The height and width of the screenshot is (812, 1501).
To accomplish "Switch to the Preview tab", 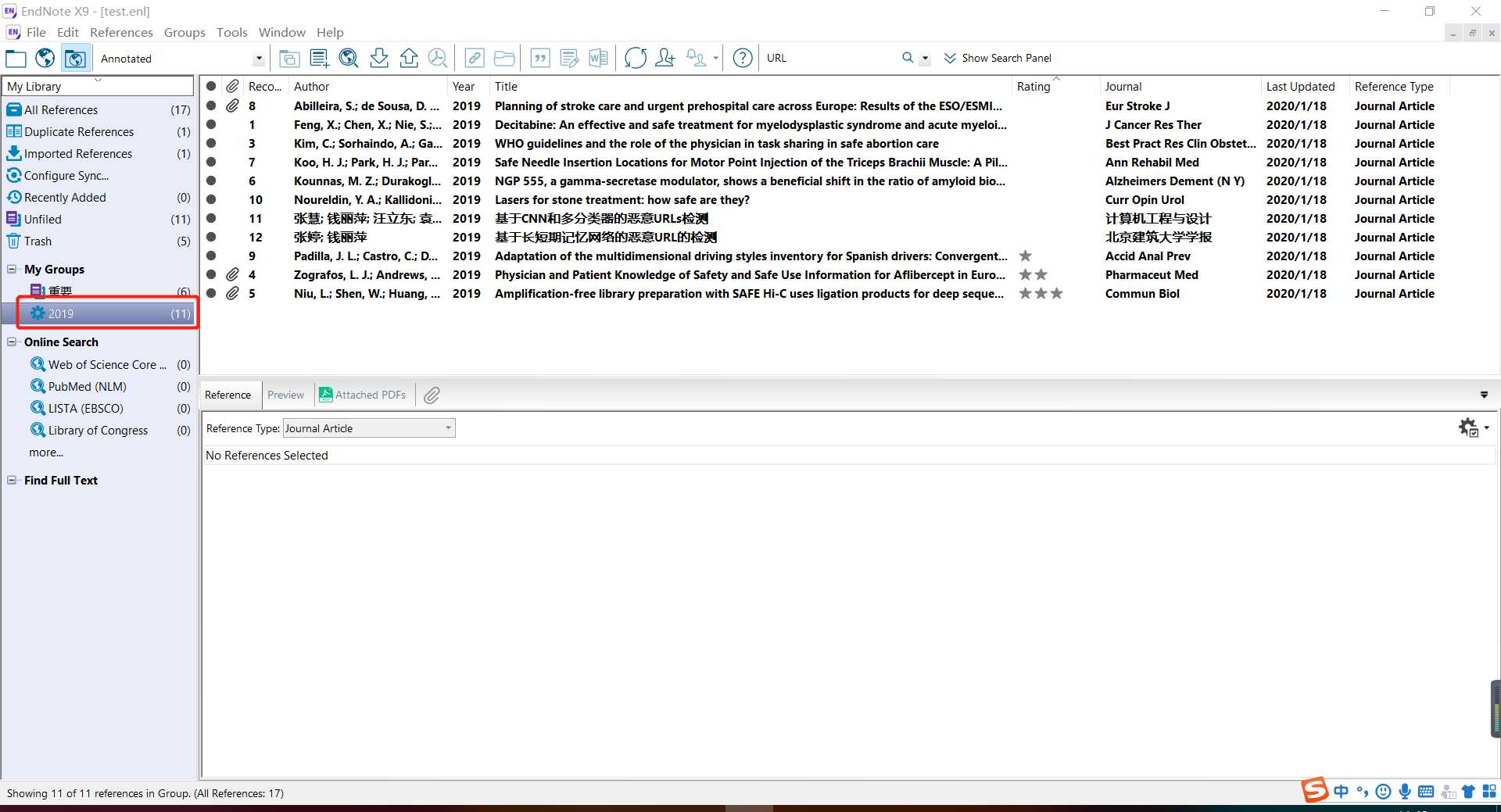I will (x=285, y=395).
